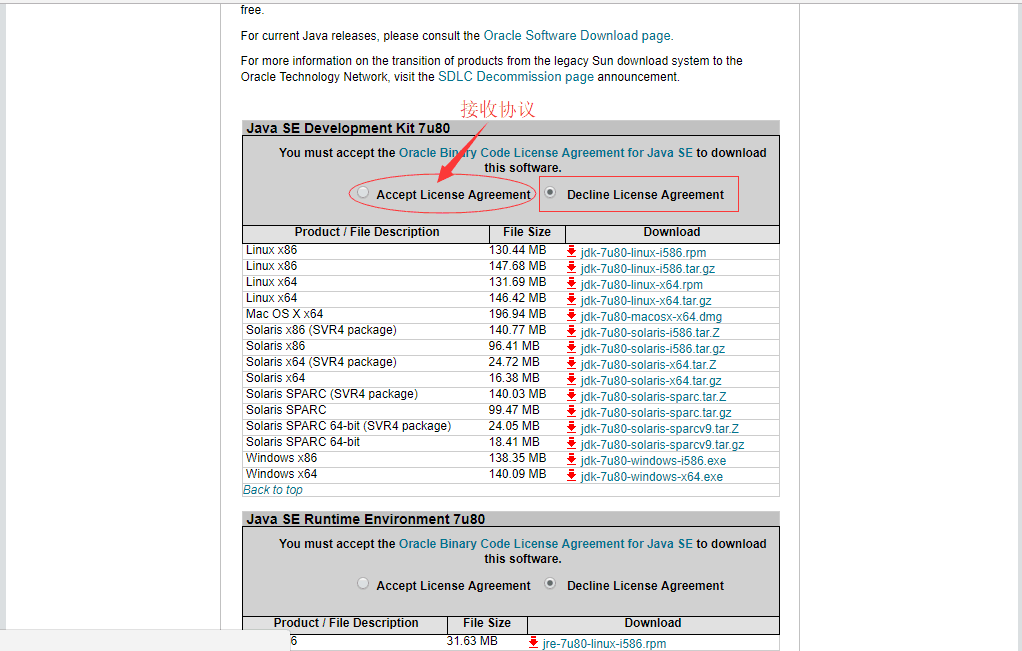This screenshot has height=651, width=1022.
Task: Download jre-7u80-linux-i586.rpm file link
Action: (x=604, y=643)
